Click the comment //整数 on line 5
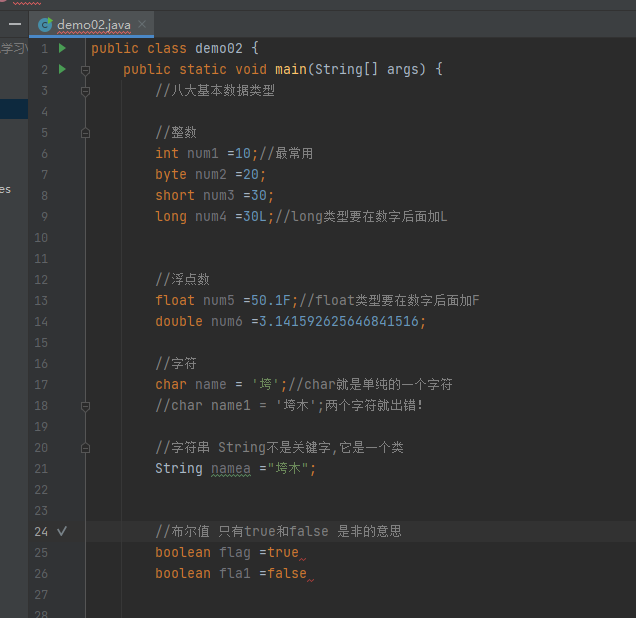 pos(176,133)
